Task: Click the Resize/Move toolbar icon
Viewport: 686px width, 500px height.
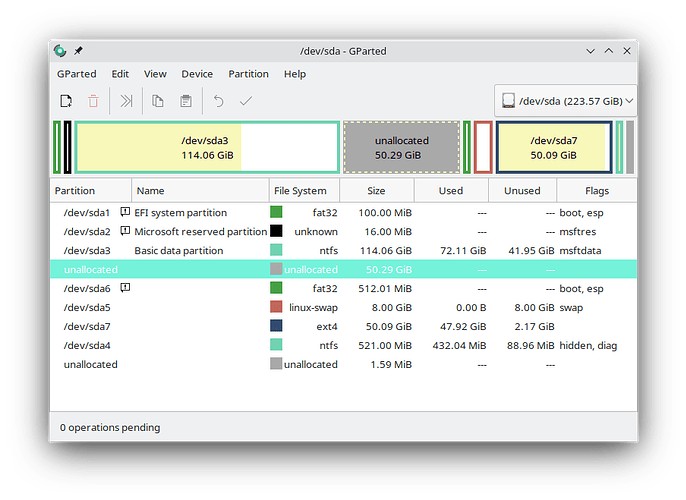Action: coord(126,101)
